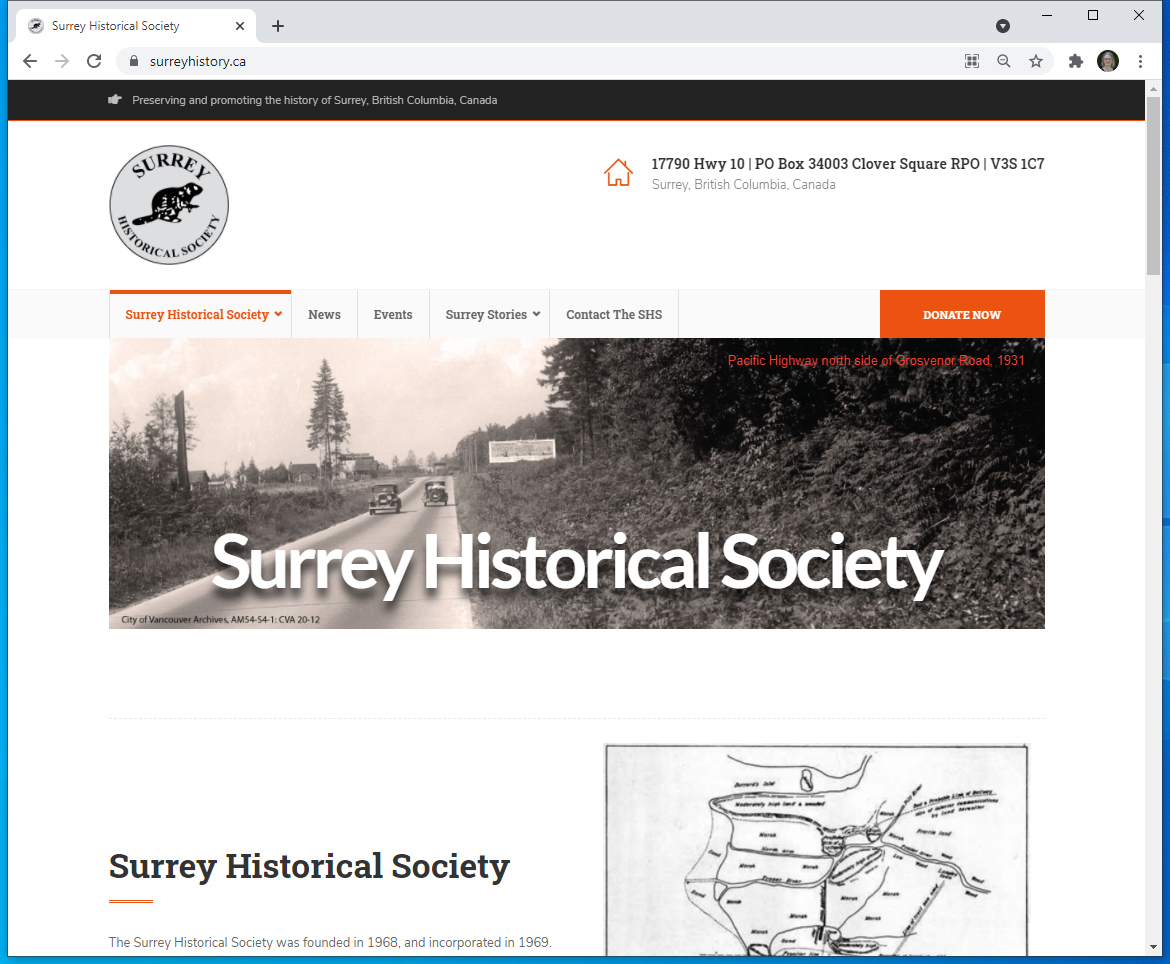The image size is (1170, 964).
Task: Click the zoom magnifier icon in address bar
Action: 1004,61
